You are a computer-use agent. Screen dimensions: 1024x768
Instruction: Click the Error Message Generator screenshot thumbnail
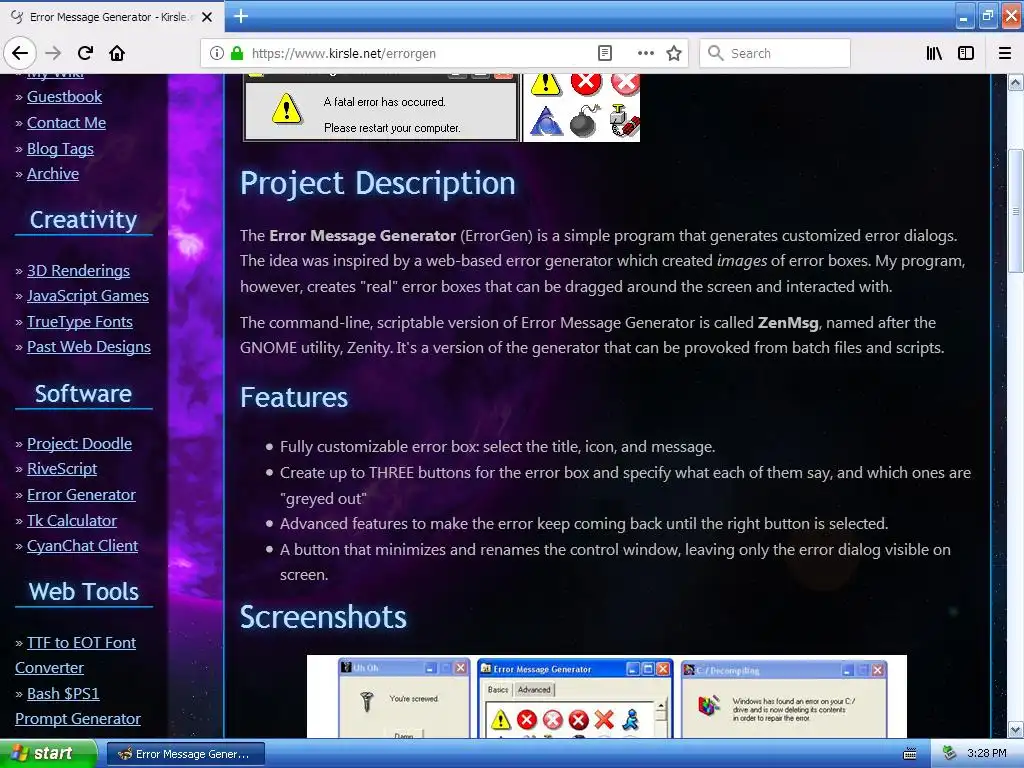575,699
